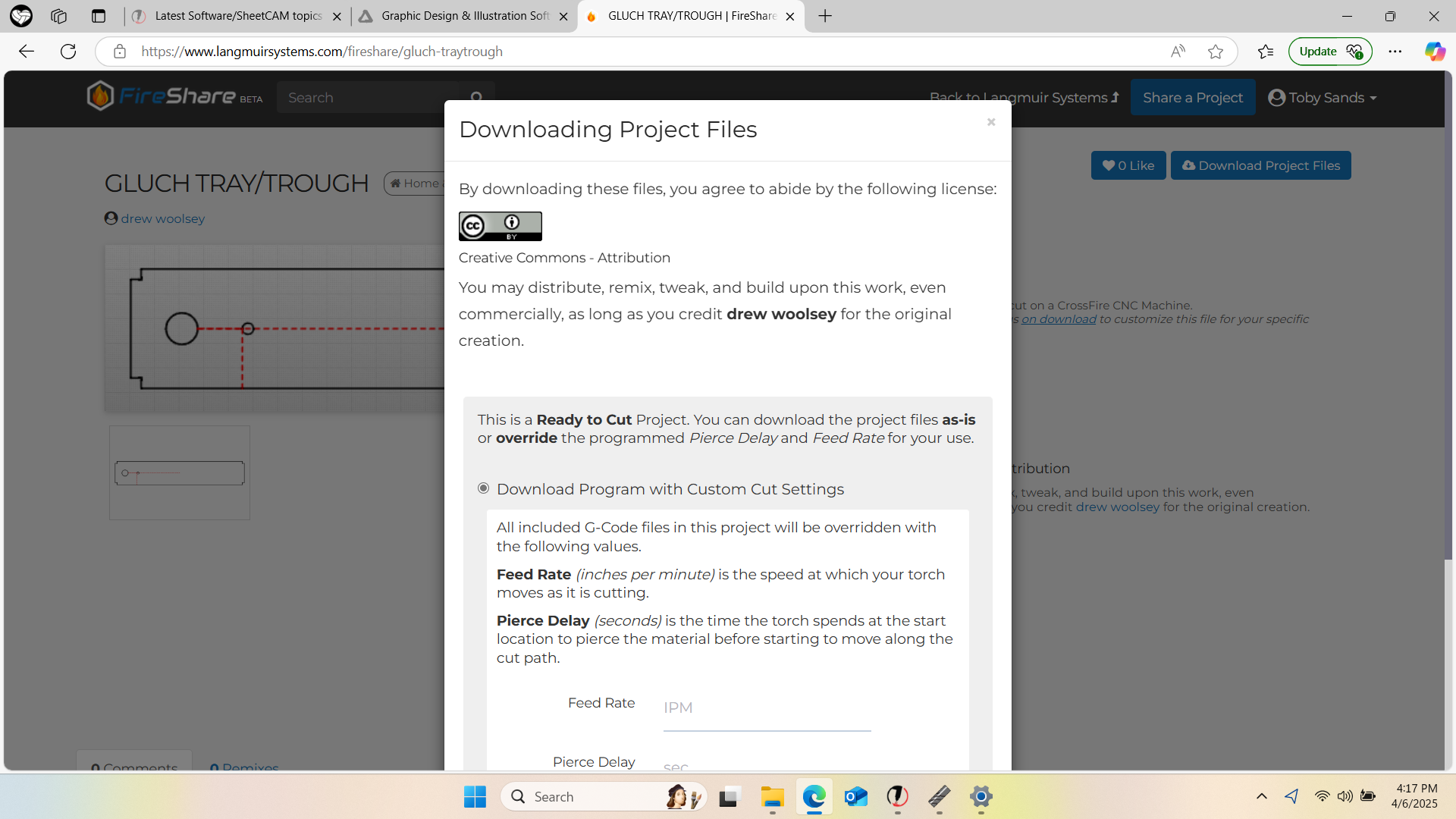Image resolution: width=1456 pixels, height=819 pixels.
Task: Follow the Back to Langmuir Systems link
Action: click(x=1024, y=98)
